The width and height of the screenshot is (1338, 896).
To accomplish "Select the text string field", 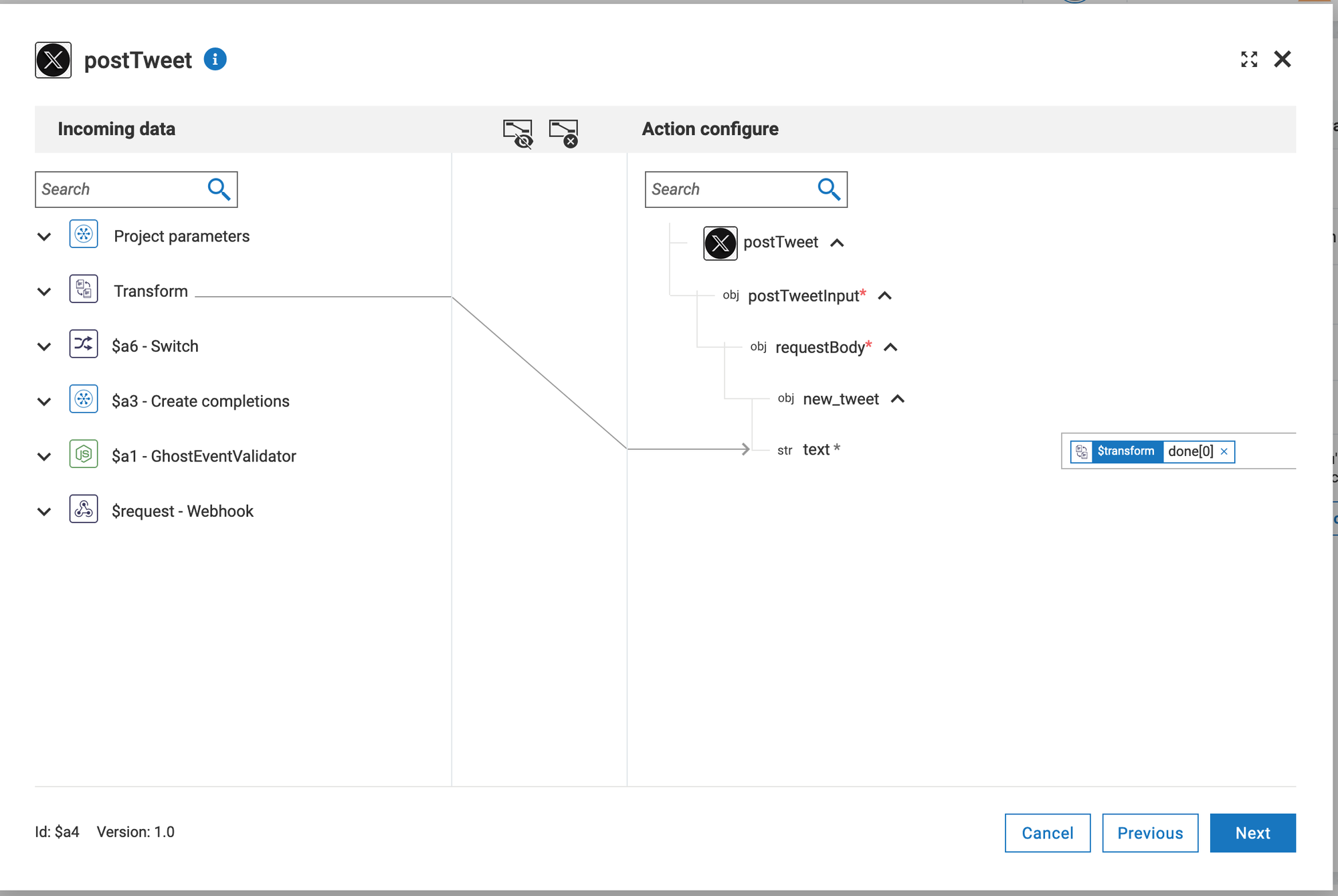I will (816, 450).
